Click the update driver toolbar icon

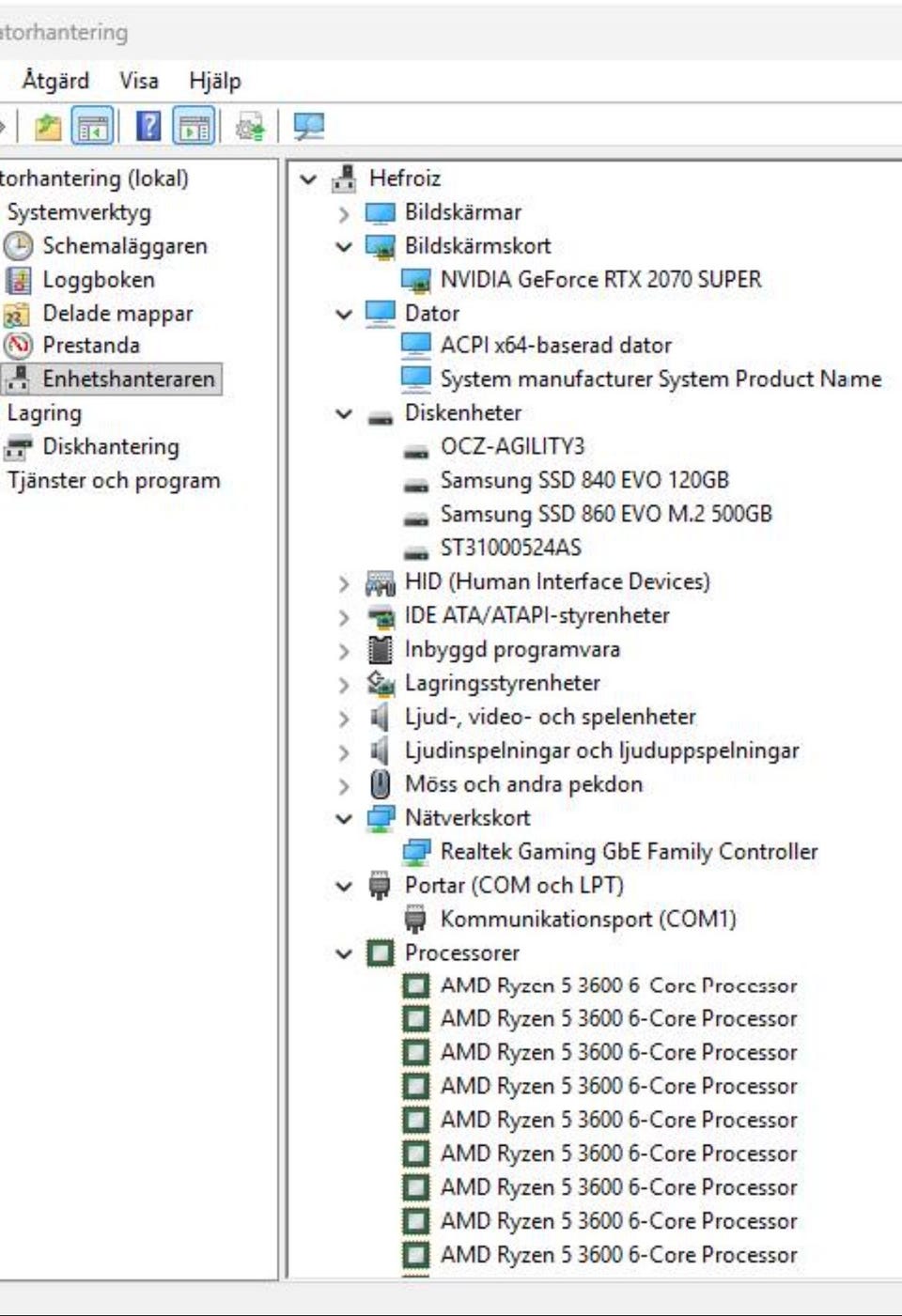[250, 126]
